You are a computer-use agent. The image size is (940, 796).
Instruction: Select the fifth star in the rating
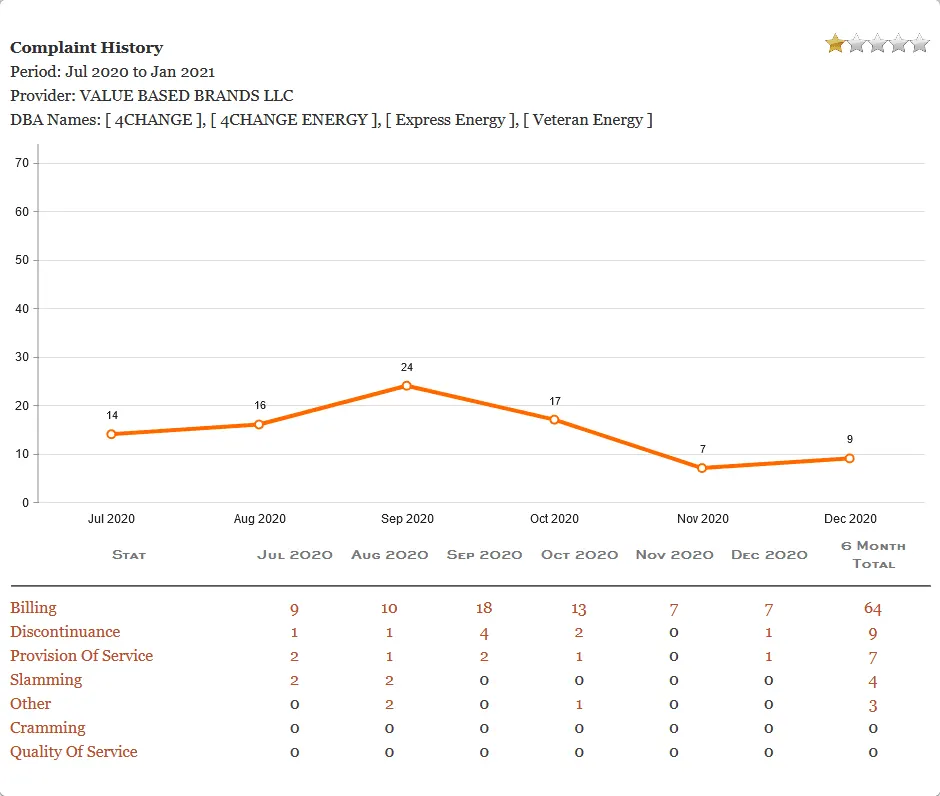[919, 43]
